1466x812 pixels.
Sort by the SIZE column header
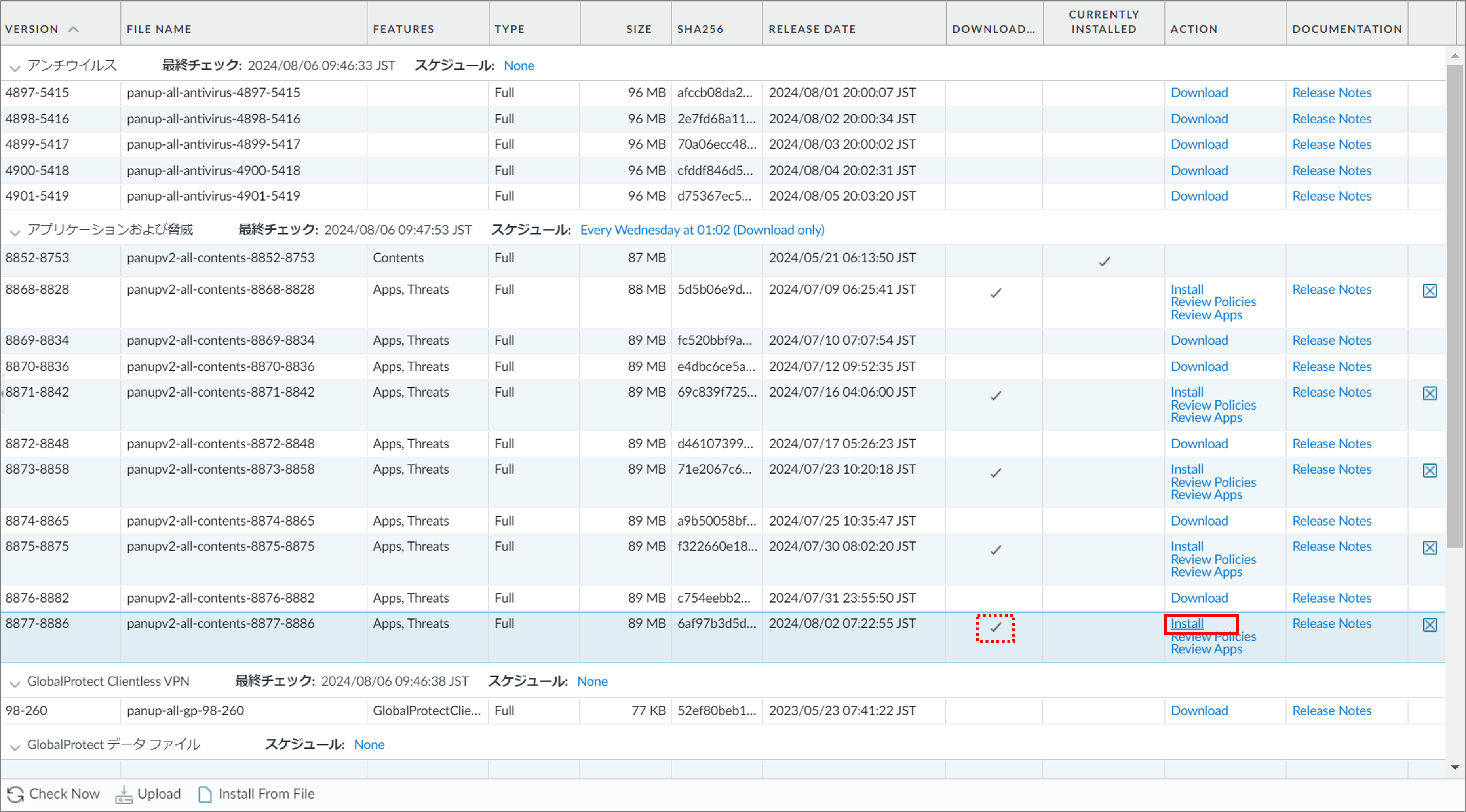point(639,29)
